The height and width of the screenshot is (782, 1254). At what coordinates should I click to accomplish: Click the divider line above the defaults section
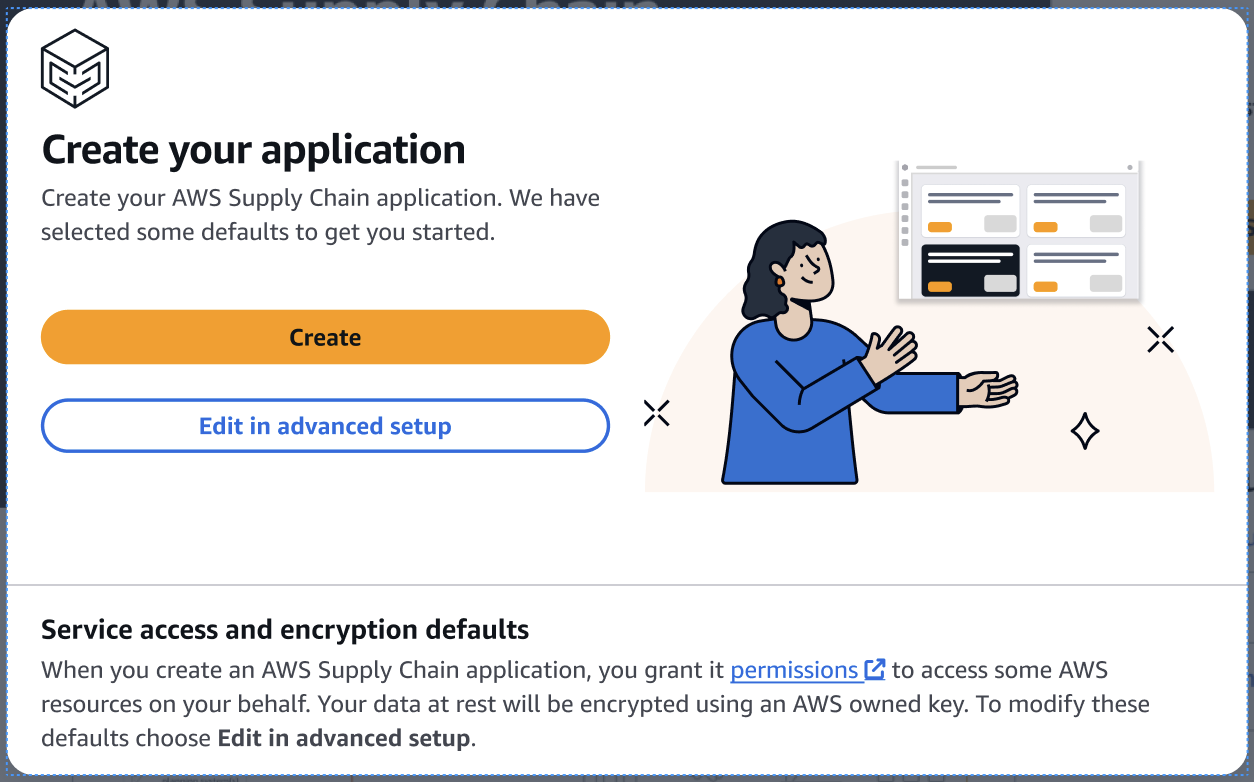point(627,582)
